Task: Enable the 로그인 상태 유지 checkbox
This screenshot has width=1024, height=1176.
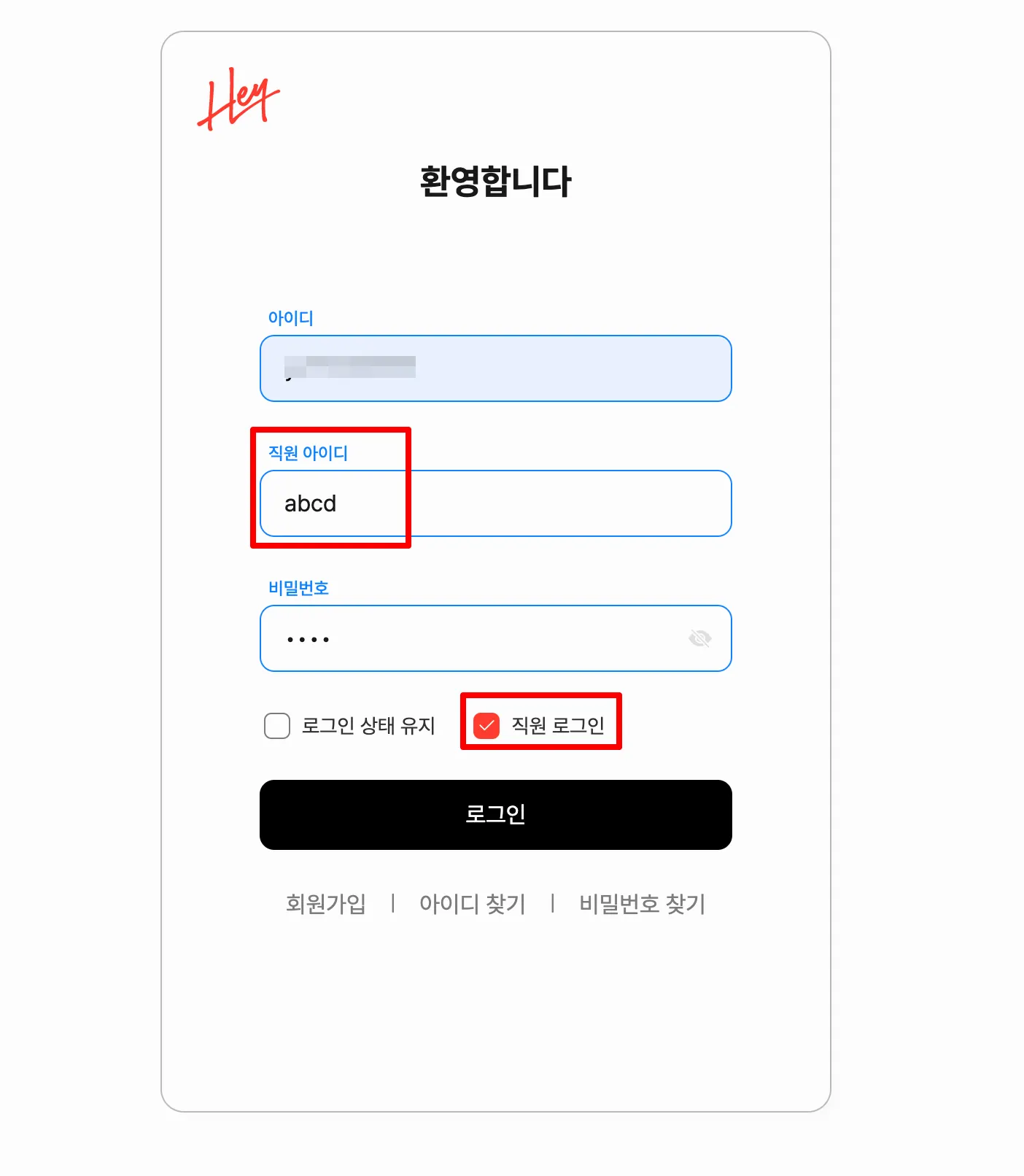Action: (277, 726)
